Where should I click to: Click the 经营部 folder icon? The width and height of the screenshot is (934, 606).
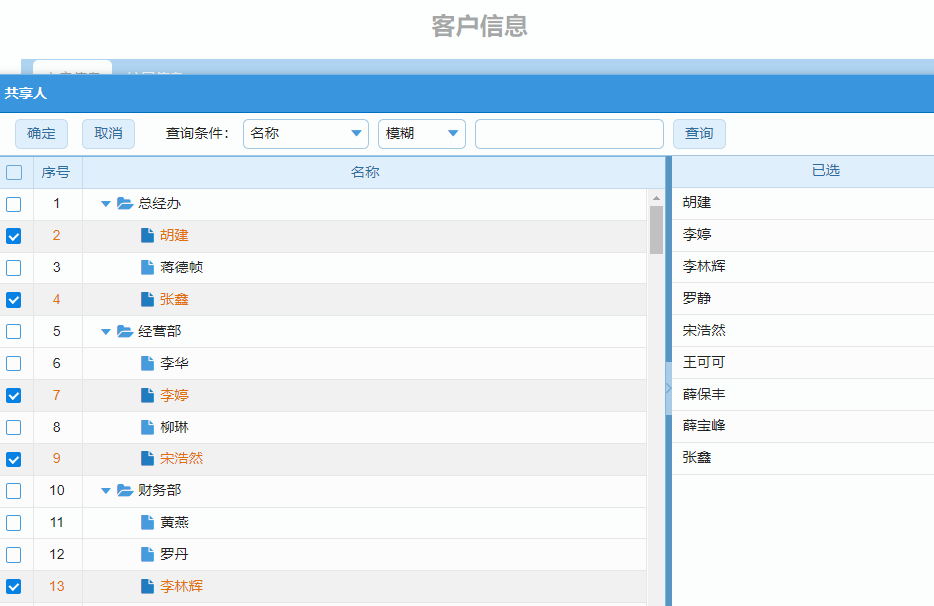[125, 331]
